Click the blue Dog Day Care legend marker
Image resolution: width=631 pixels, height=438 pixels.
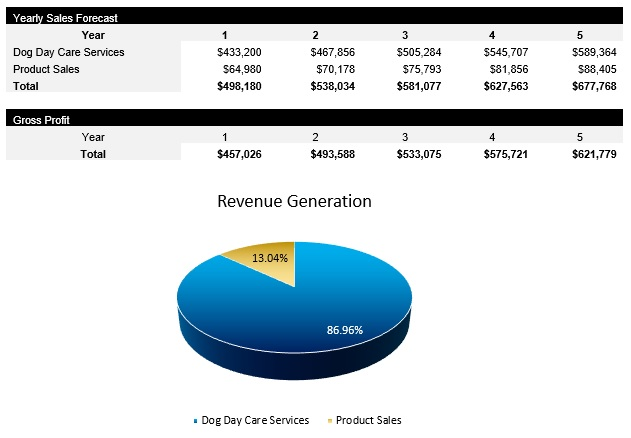(x=195, y=421)
